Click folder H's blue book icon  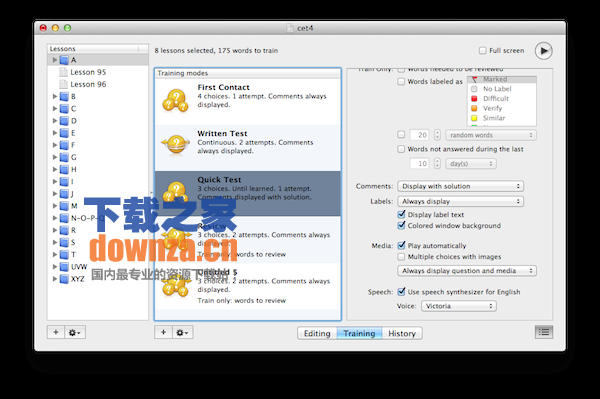(64, 169)
